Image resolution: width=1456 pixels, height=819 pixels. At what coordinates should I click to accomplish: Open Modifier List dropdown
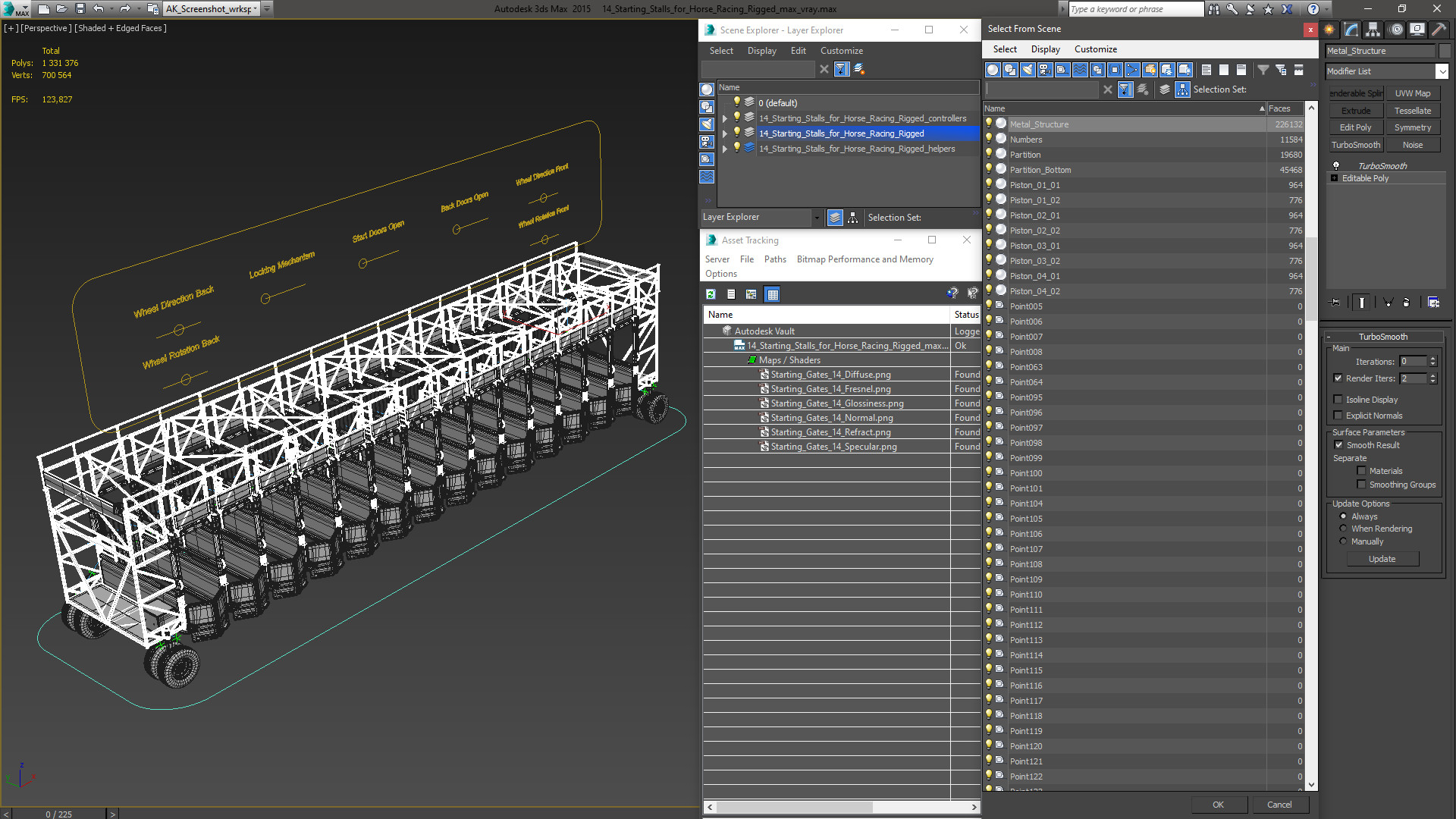1442,71
